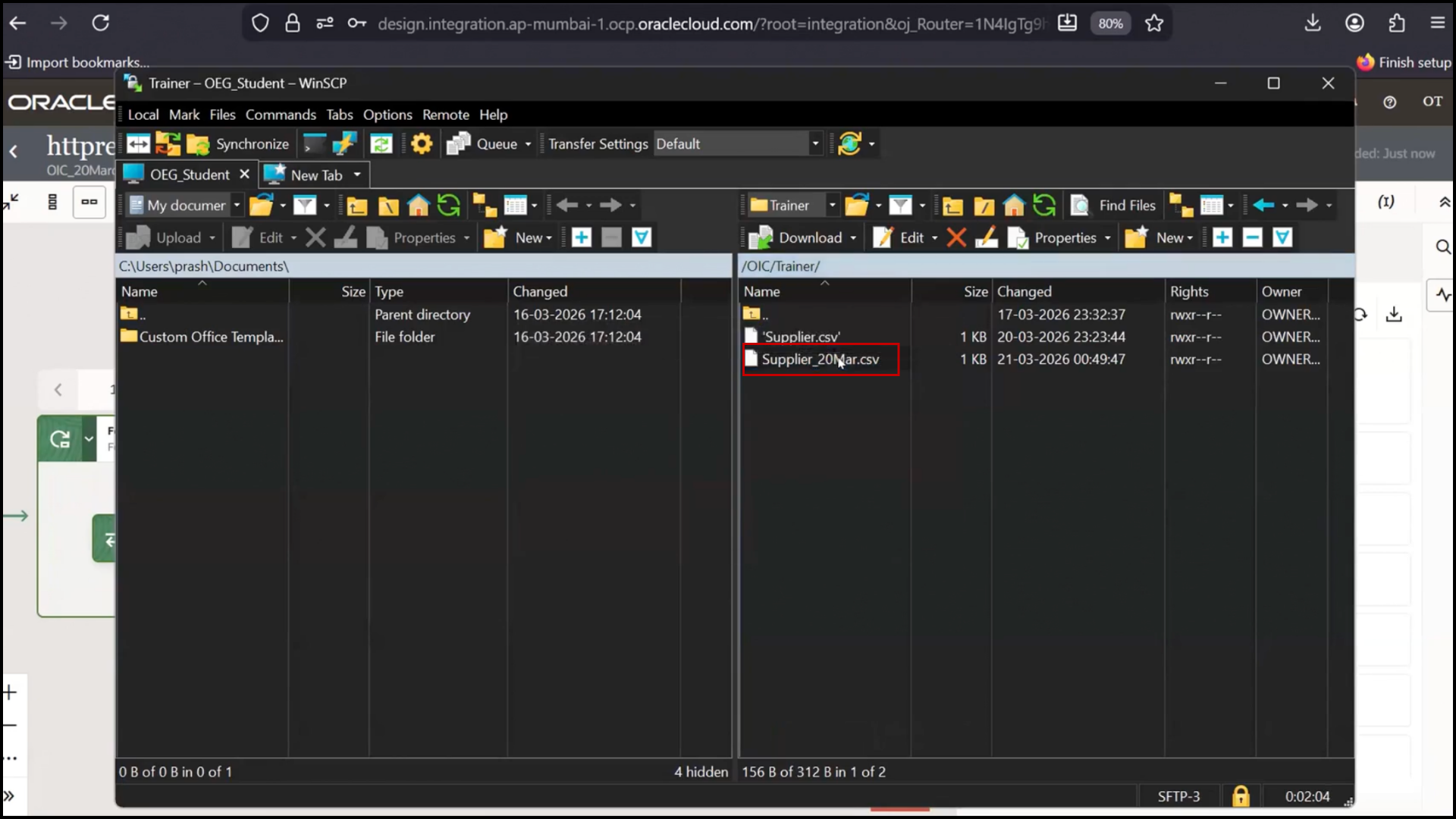Screen dimensions: 1456x819
Task: Navigate back in remote panel
Action: 1263,206
